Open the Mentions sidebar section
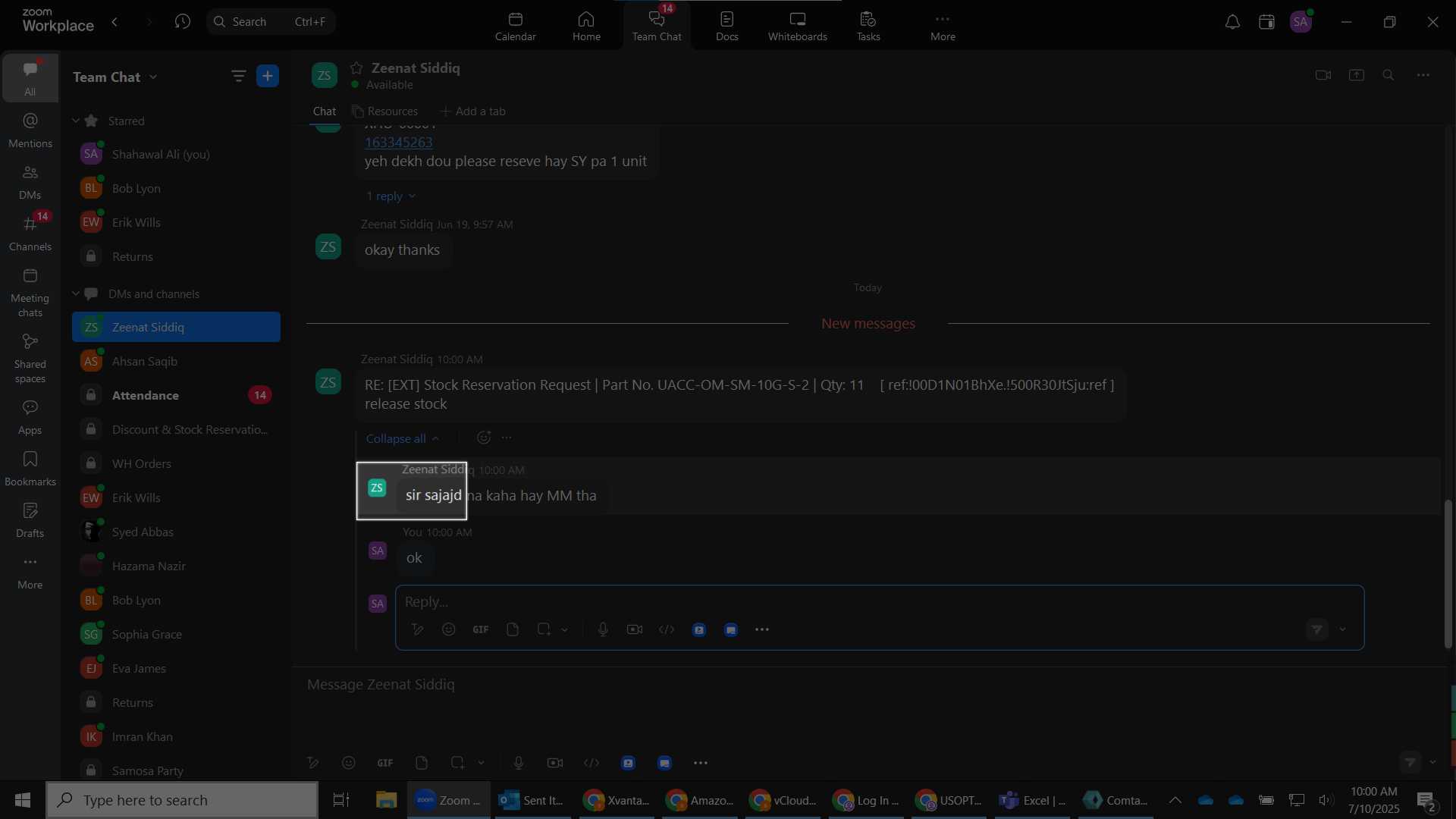The height and width of the screenshot is (819, 1456). 30,130
